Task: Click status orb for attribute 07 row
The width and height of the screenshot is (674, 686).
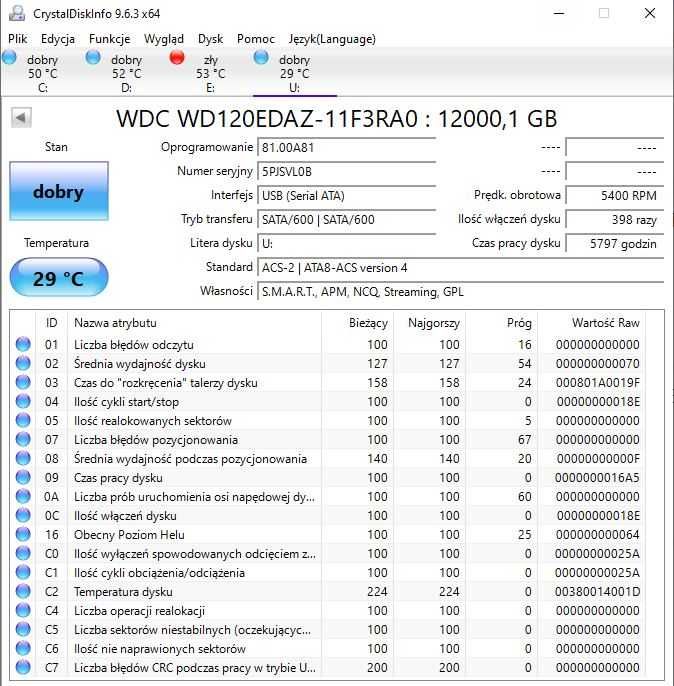Action: (23, 439)
